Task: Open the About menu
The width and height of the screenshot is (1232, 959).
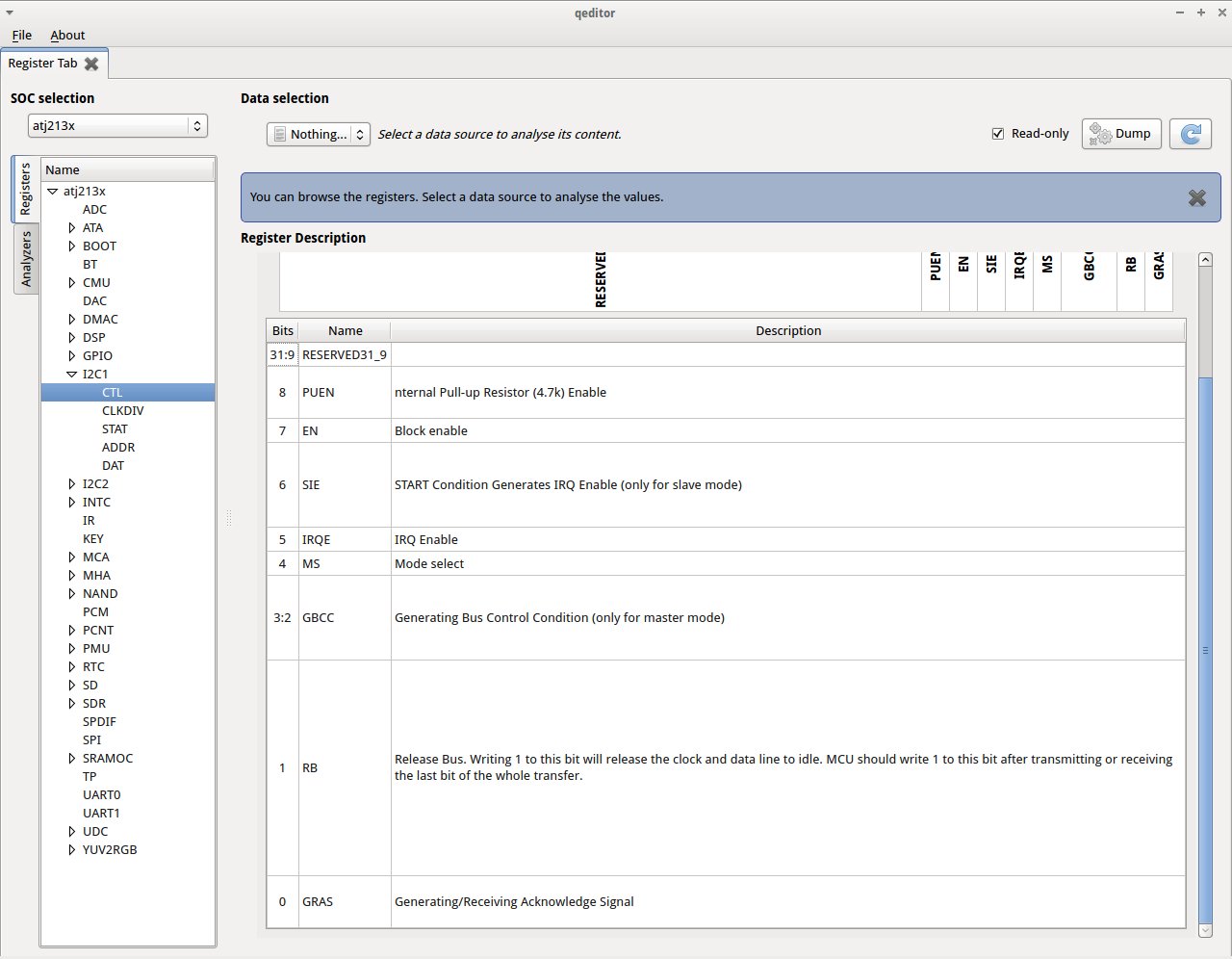Action: point(67,35)
